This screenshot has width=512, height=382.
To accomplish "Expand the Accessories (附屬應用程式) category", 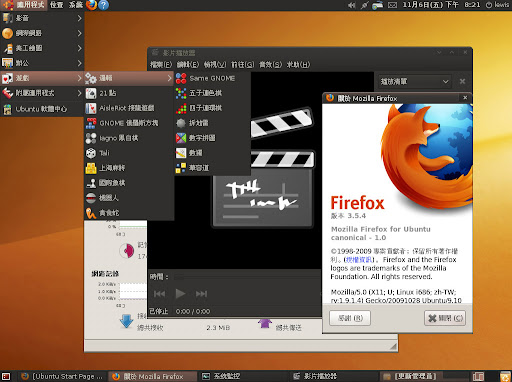I will click(x=42, y=93).
